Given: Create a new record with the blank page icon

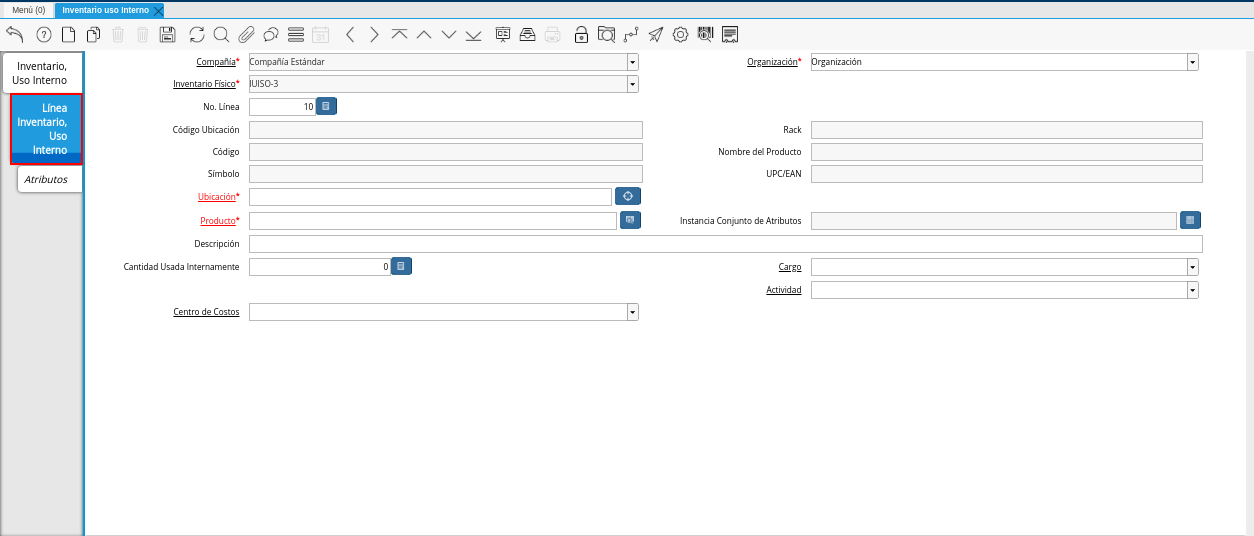Looking at the screenshot, I should point(69,35).
